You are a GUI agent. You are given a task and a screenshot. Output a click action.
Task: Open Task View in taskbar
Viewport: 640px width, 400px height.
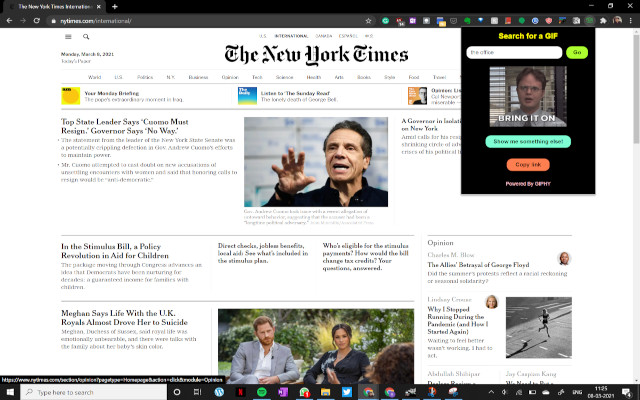tap(198, 392)
